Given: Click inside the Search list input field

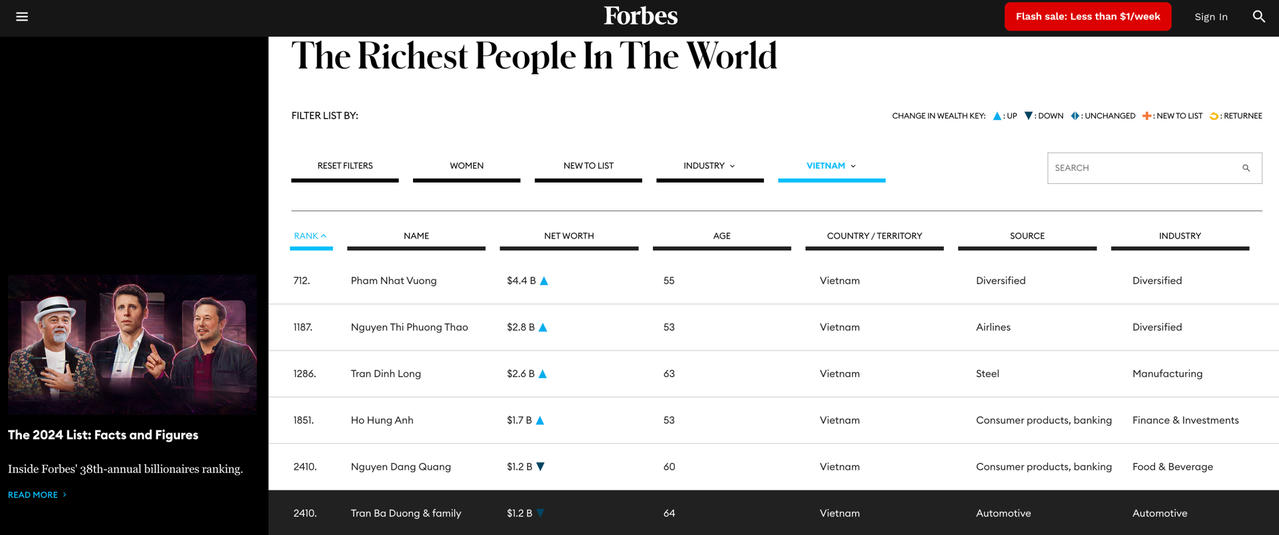Looking at the screenshot, I should 1140,168.
